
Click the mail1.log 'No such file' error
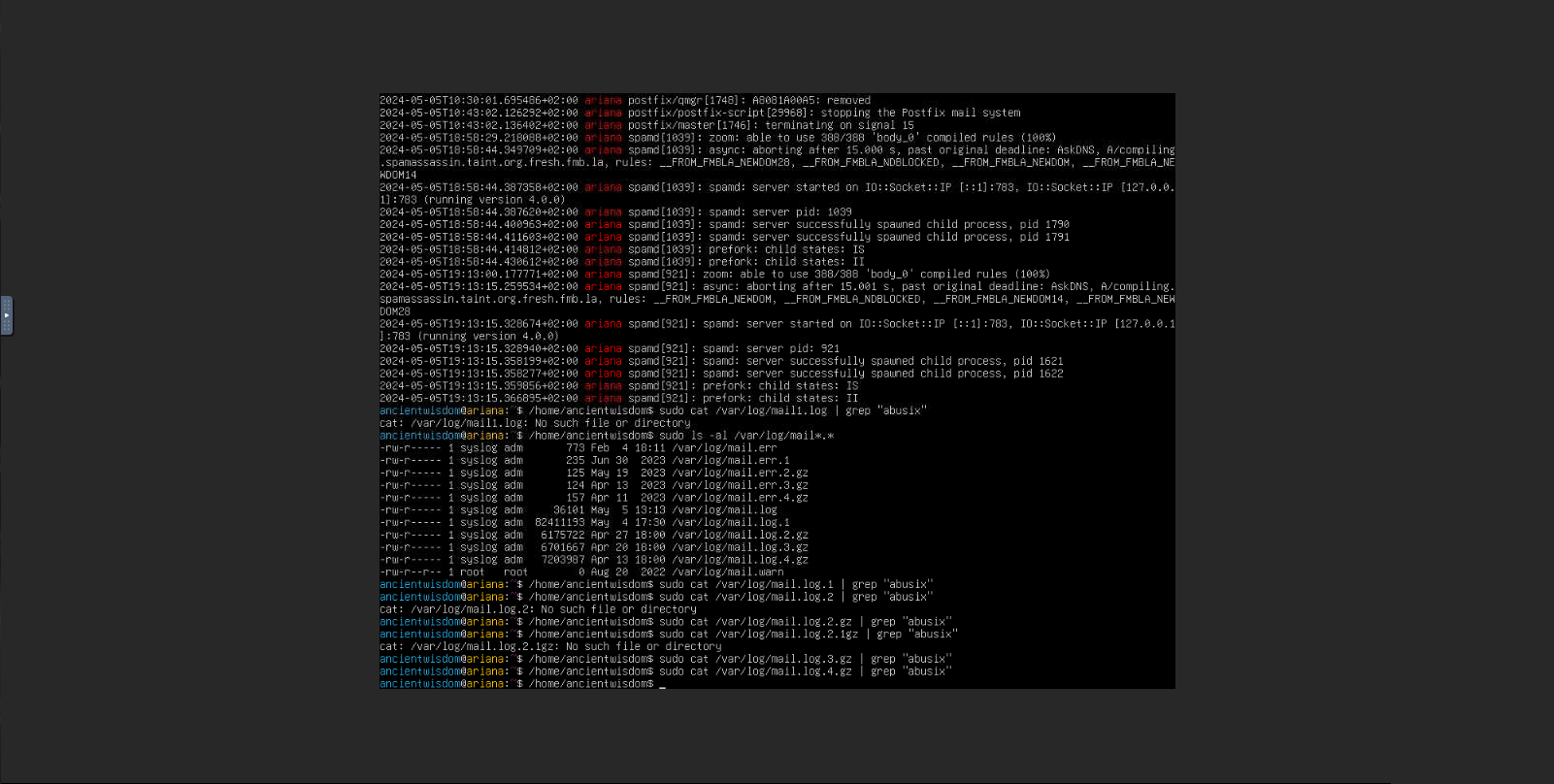pos(535,423)
